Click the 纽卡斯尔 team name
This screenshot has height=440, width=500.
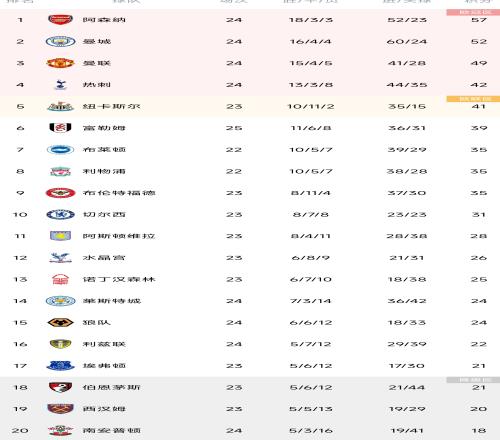click(x=111, y=106)
